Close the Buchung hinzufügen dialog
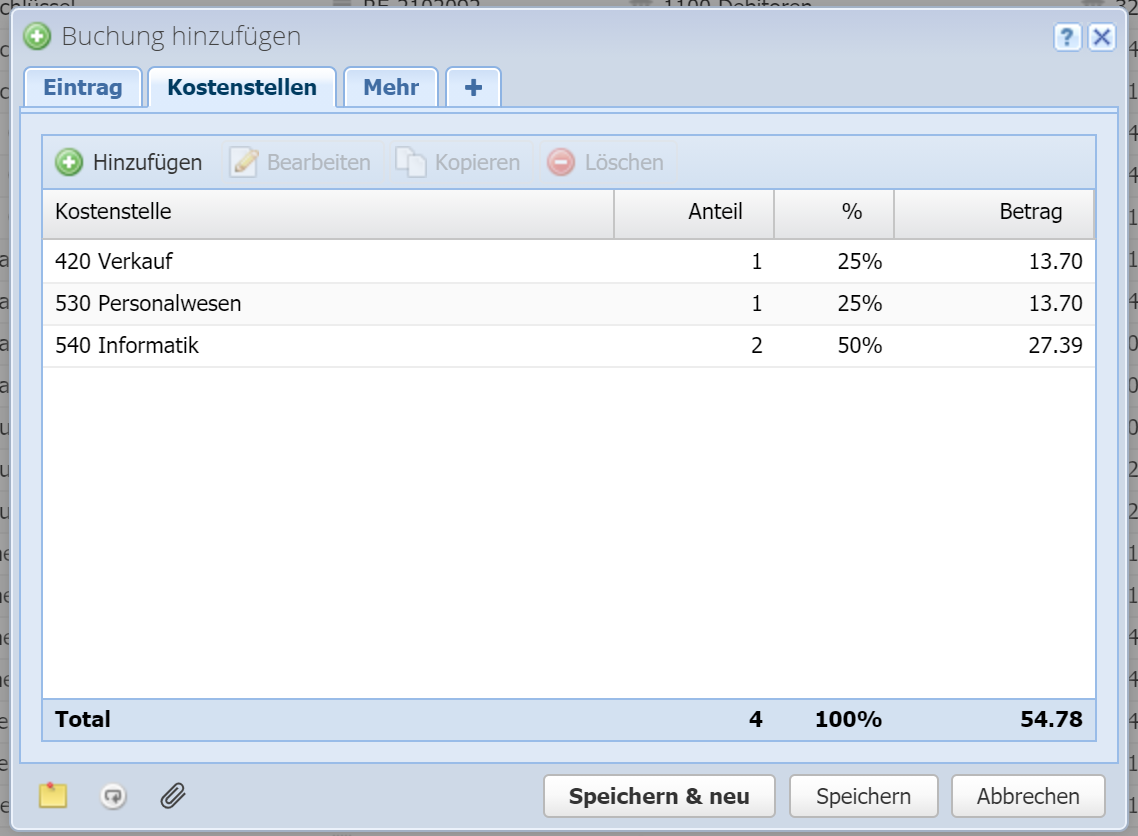This screenshot has height=836, width=1138. click(1101, 38)
